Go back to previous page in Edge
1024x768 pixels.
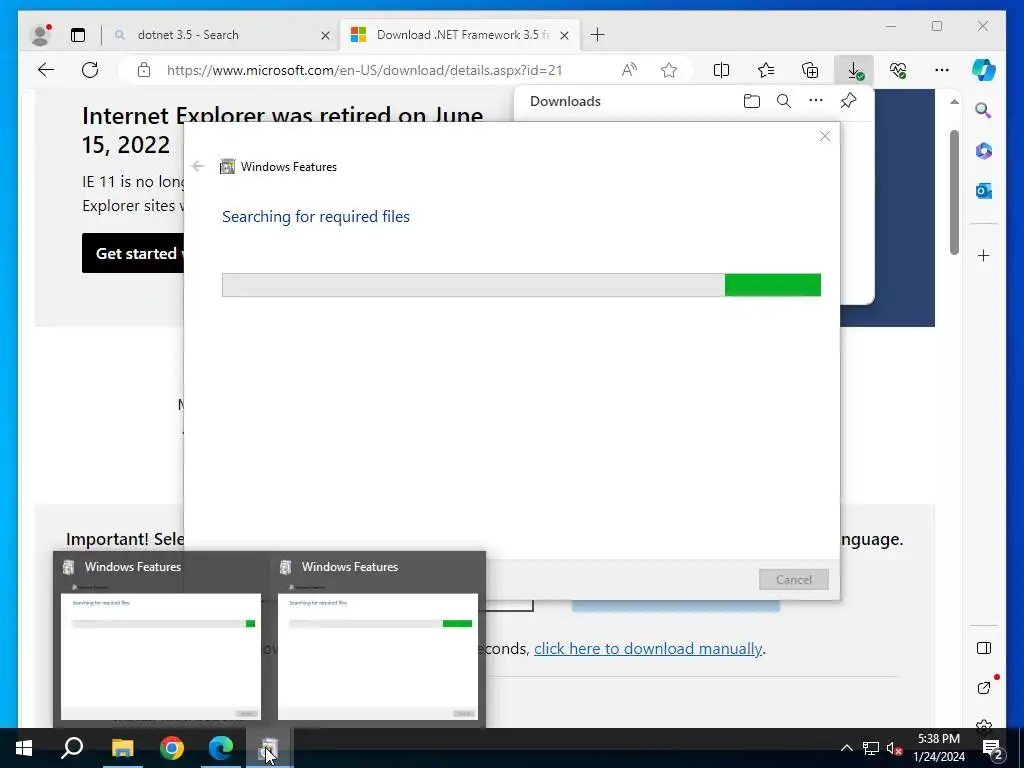[x=46, y=70]
